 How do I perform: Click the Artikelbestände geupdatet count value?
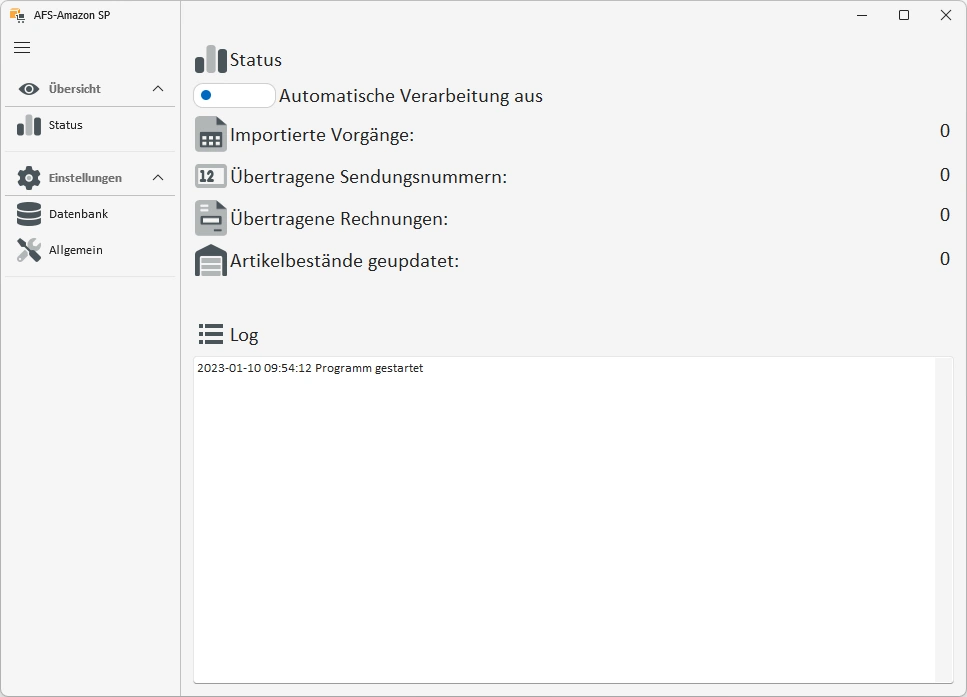(x=945, y=258)
